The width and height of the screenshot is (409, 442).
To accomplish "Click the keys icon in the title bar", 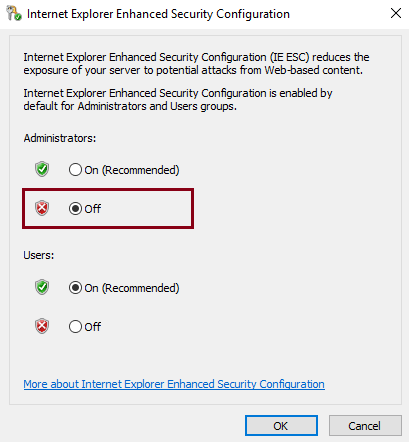I will click(14, 14).
